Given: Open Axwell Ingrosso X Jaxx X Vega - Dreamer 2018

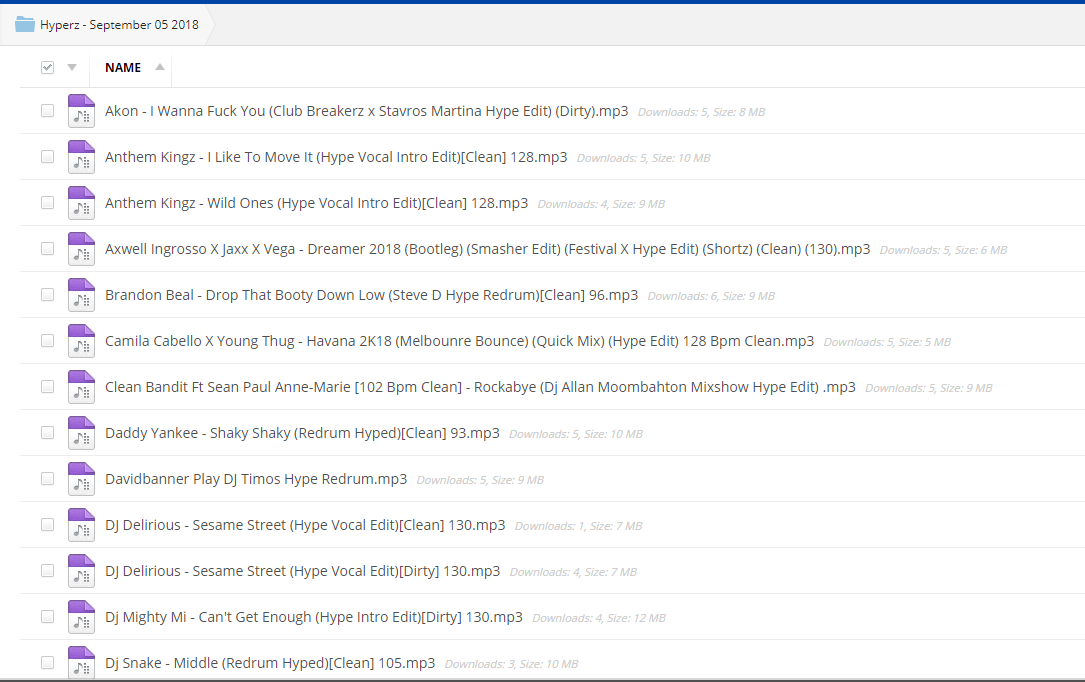Looking at the screenshot, I should [x=488, y=249].
